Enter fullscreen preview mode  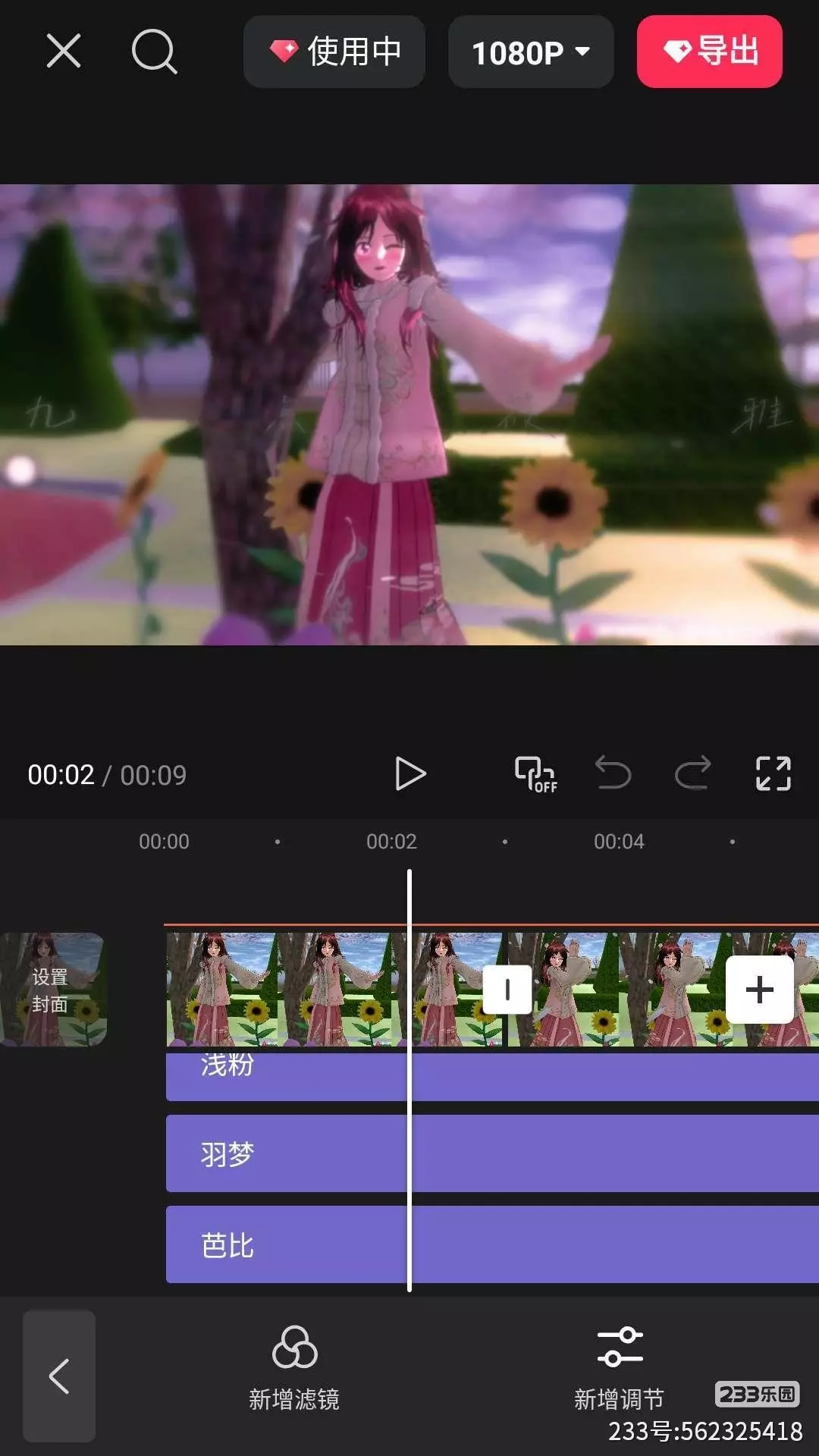[x=773, y=773]
